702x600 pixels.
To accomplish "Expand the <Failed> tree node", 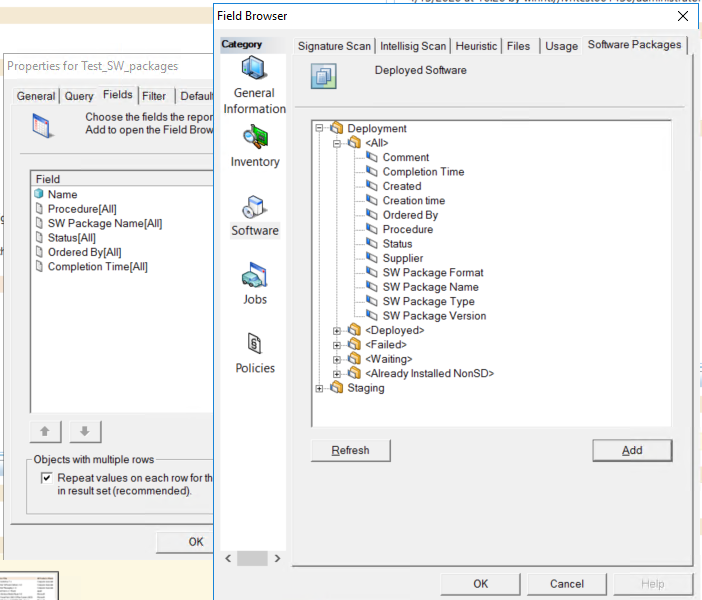I will 337,345.
